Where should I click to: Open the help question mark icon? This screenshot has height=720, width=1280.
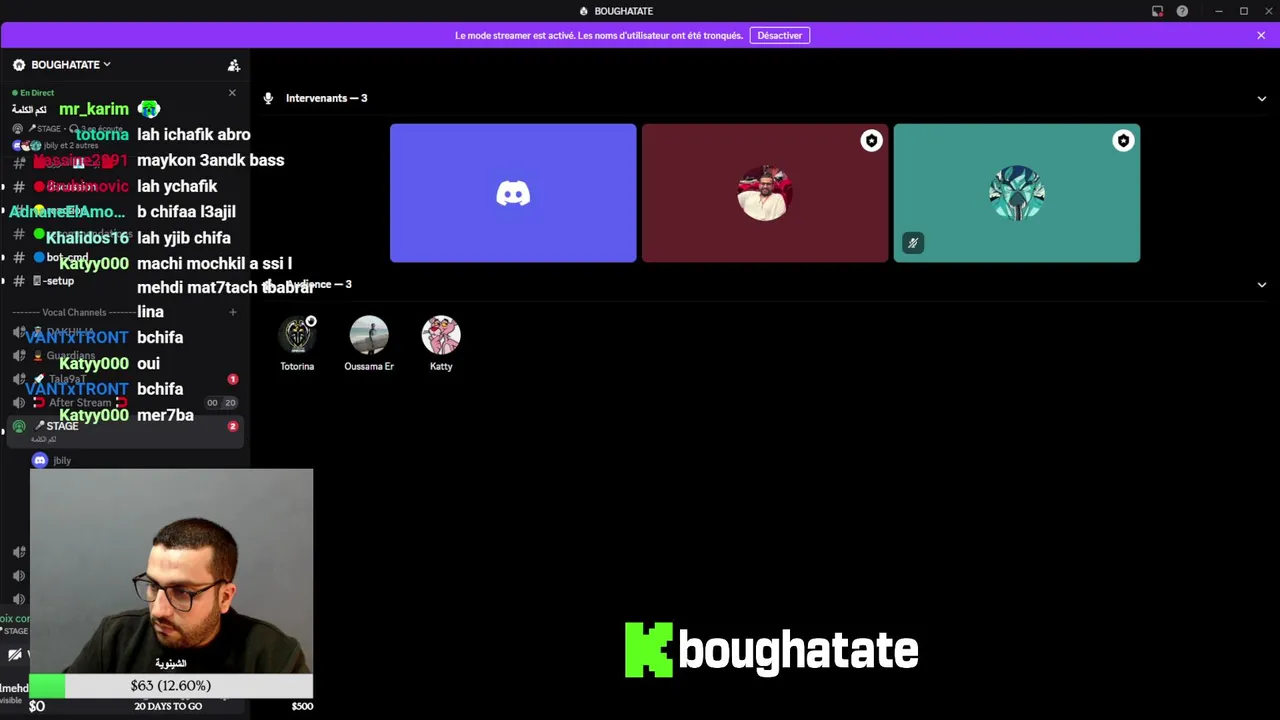point(1182,11)
